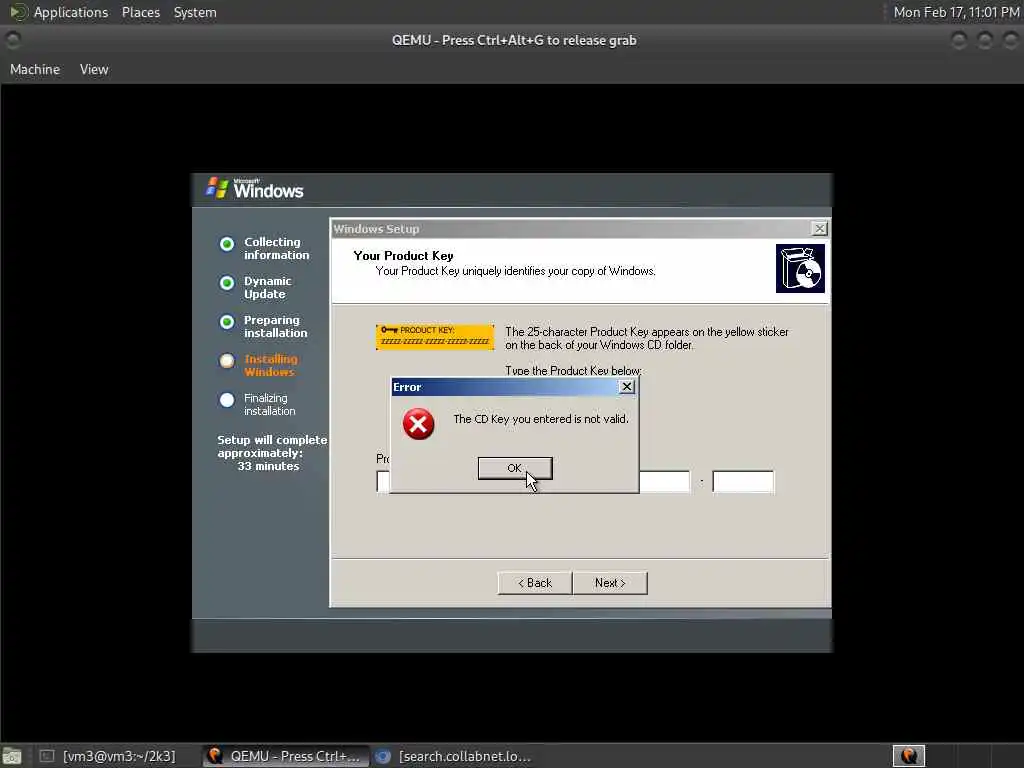Click the Applications menu logo icon
This screenshot has width=1024, height=768.
18,12
